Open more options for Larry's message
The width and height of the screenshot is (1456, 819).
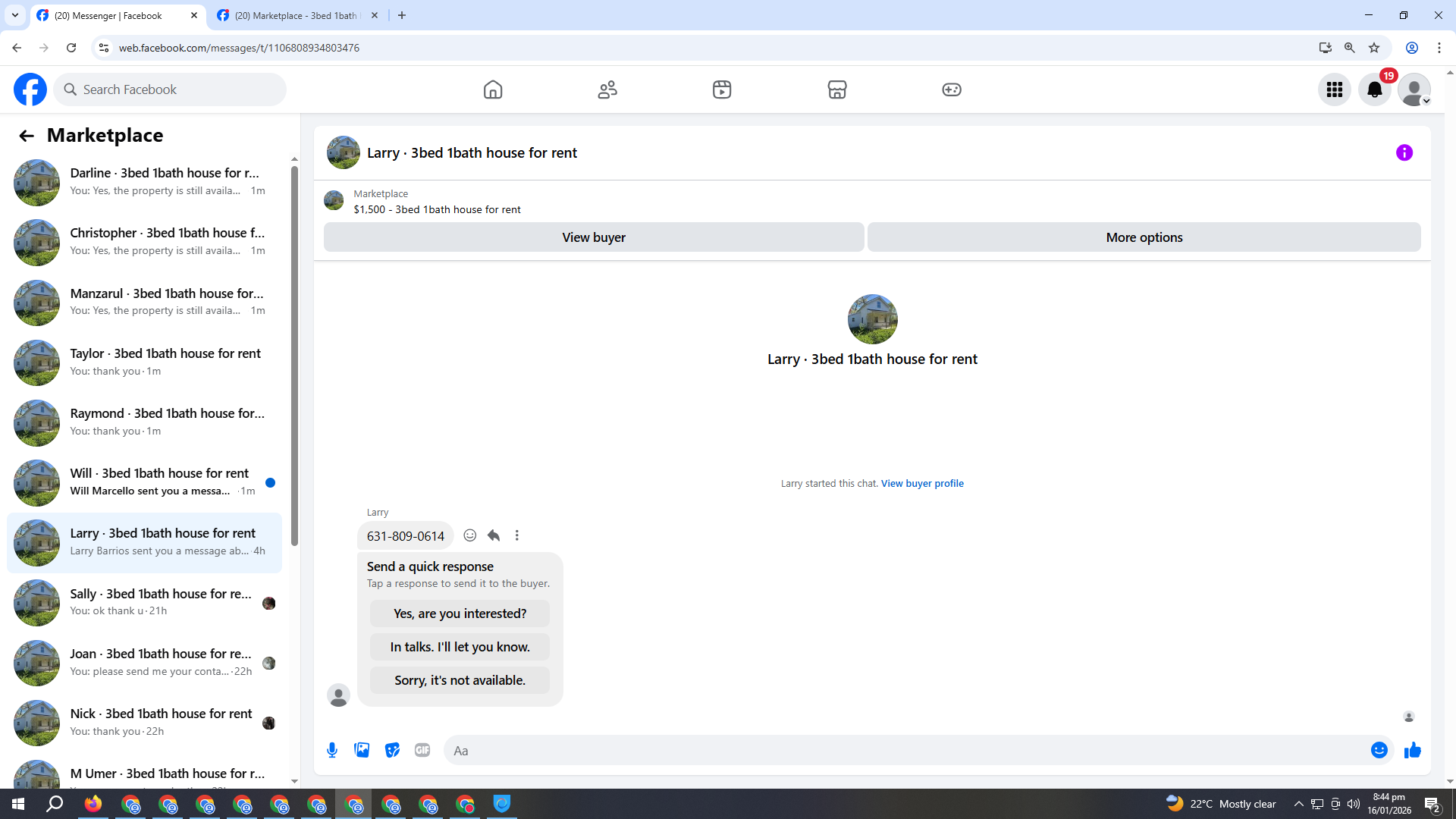point(517,535)
